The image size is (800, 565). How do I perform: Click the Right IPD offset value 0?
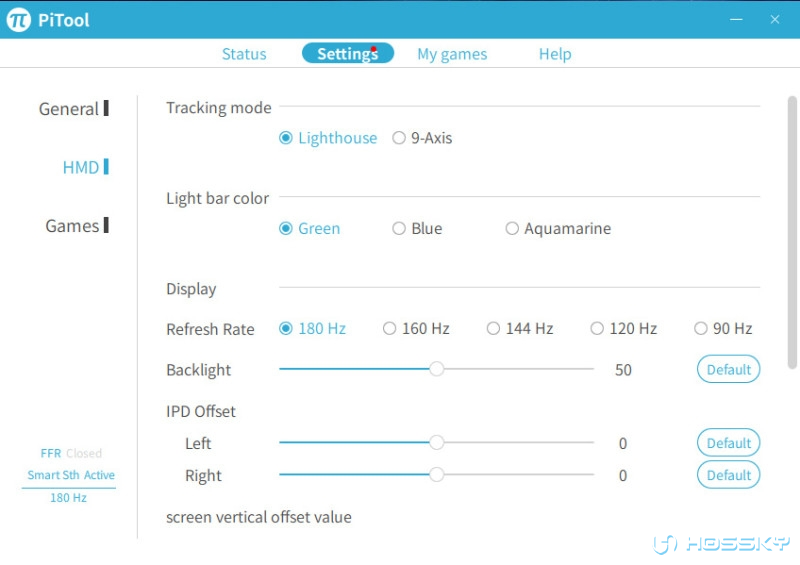623,476
